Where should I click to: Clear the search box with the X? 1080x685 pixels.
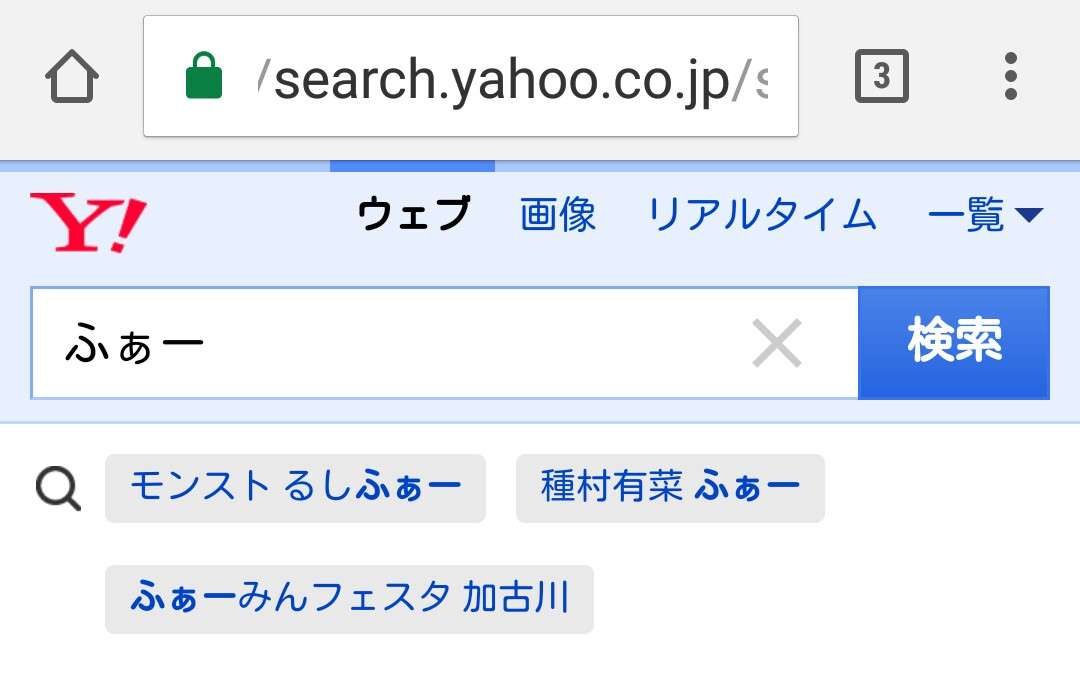777,343
